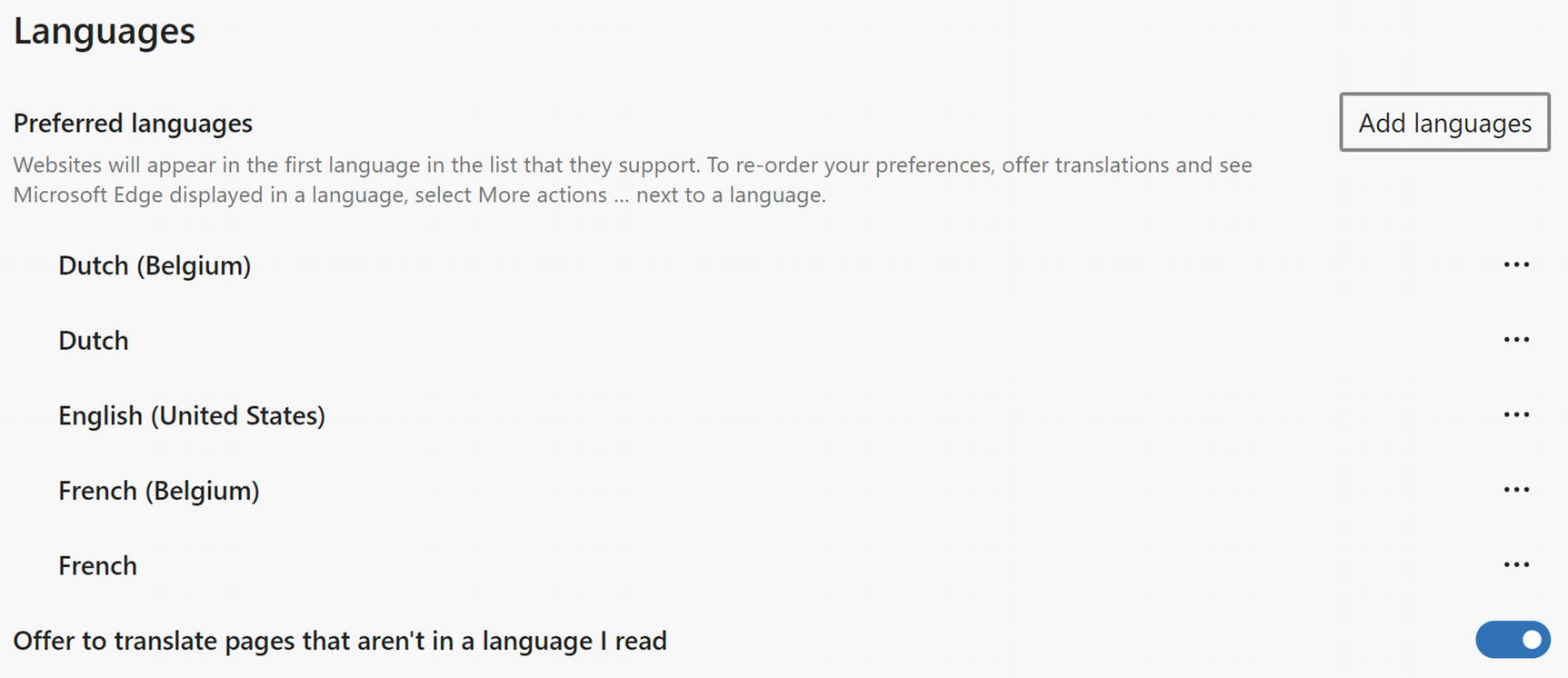Select the Dutch language row label

94,341
